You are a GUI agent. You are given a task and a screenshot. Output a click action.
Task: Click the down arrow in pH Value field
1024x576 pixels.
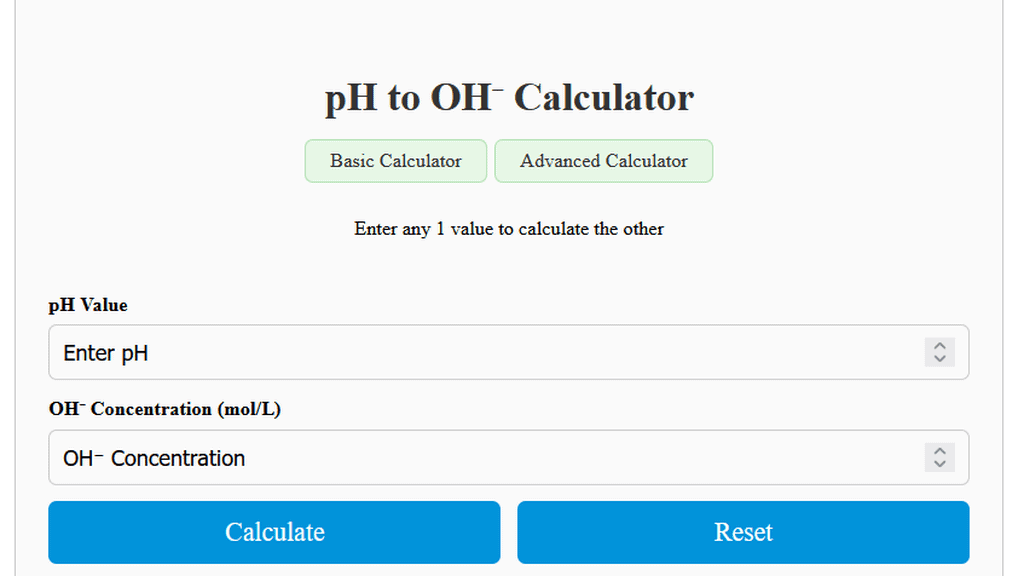[939, 358]
